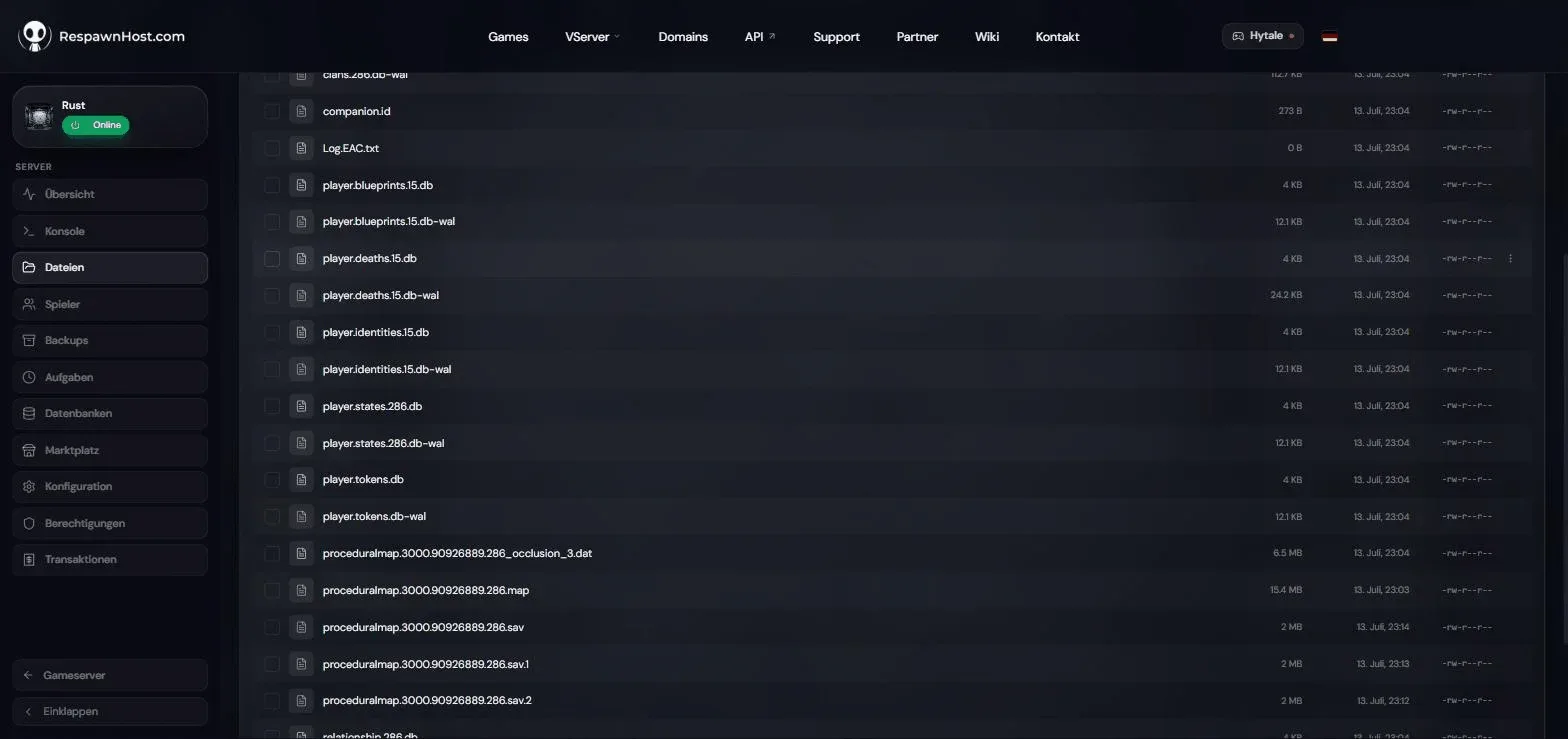Open the file proceduralmap.3000.90926889.286.sav

[x=423, y=627]
